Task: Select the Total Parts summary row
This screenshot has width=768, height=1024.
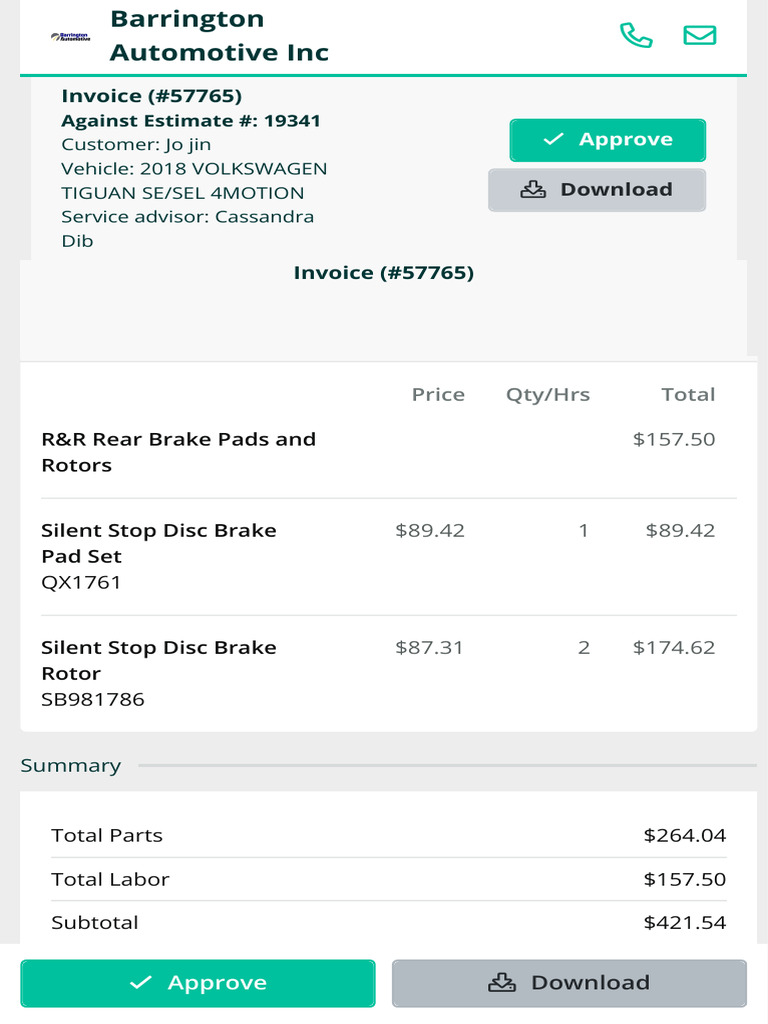Action: (388, 835)
